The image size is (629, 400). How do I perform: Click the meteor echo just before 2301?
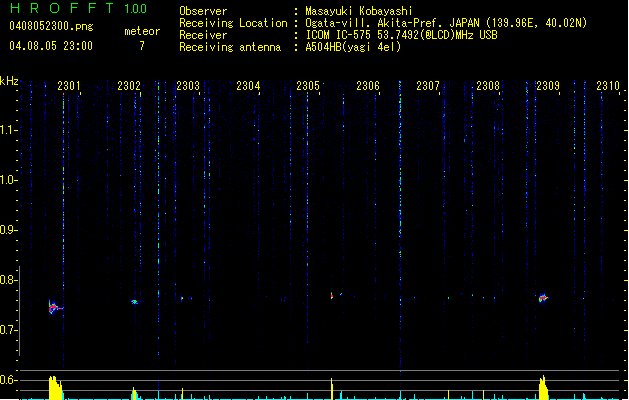55,307
